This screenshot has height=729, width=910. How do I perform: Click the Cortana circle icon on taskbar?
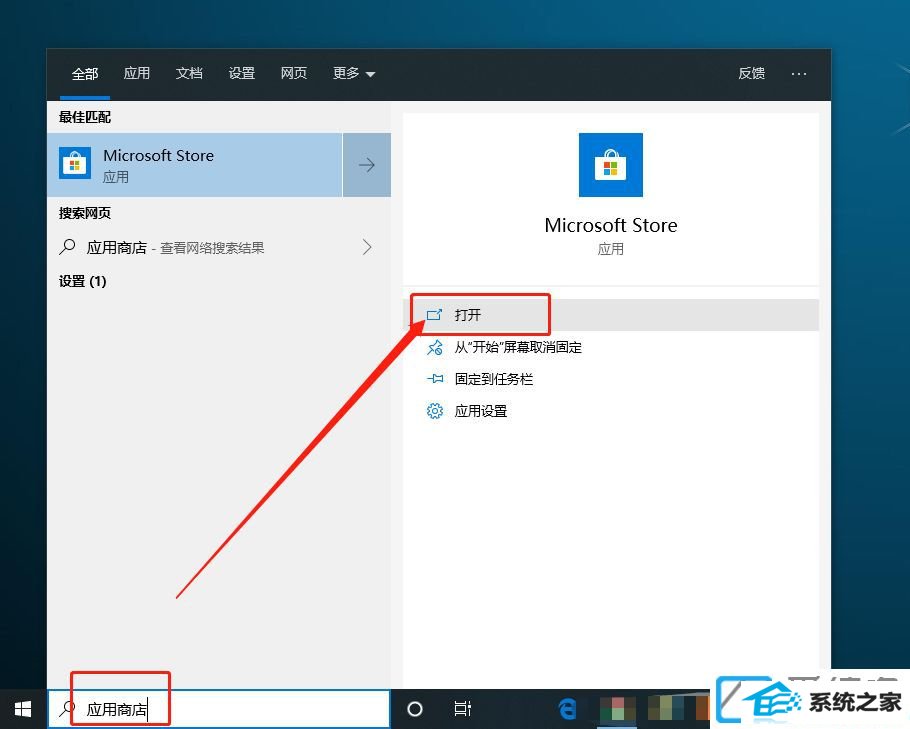point(415,709)
